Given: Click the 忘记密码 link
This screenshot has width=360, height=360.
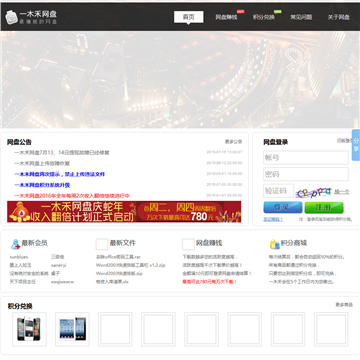Looking at the screenshot, I should (x=273, y=219).
